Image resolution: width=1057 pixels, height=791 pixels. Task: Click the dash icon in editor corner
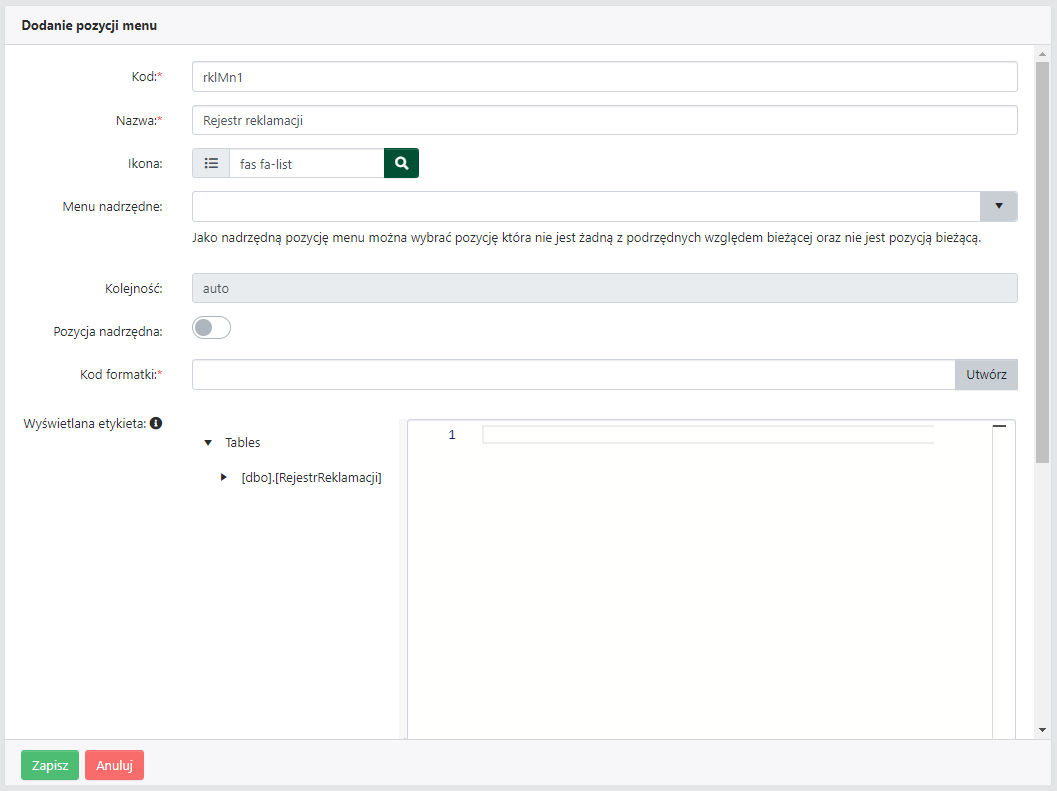point(998,427)
